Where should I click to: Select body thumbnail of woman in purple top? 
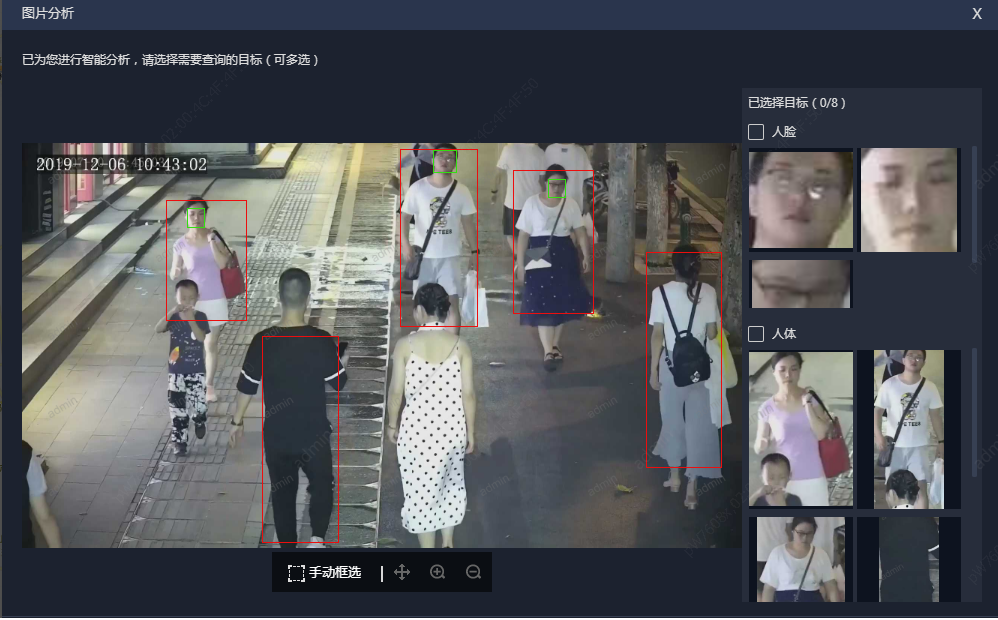coord(801,428)
